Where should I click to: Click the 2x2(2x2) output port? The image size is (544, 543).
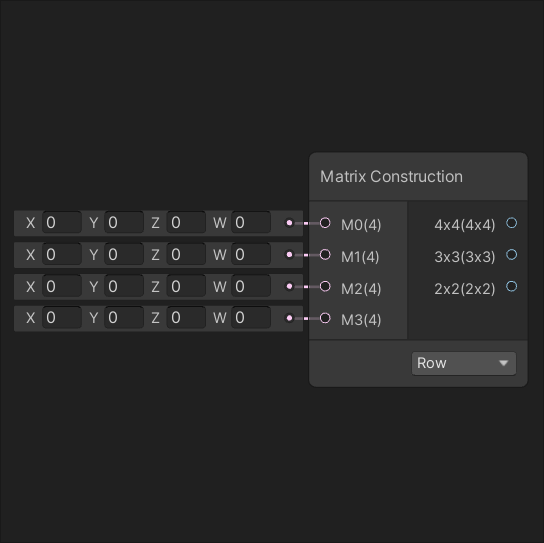tap(511, 286)
